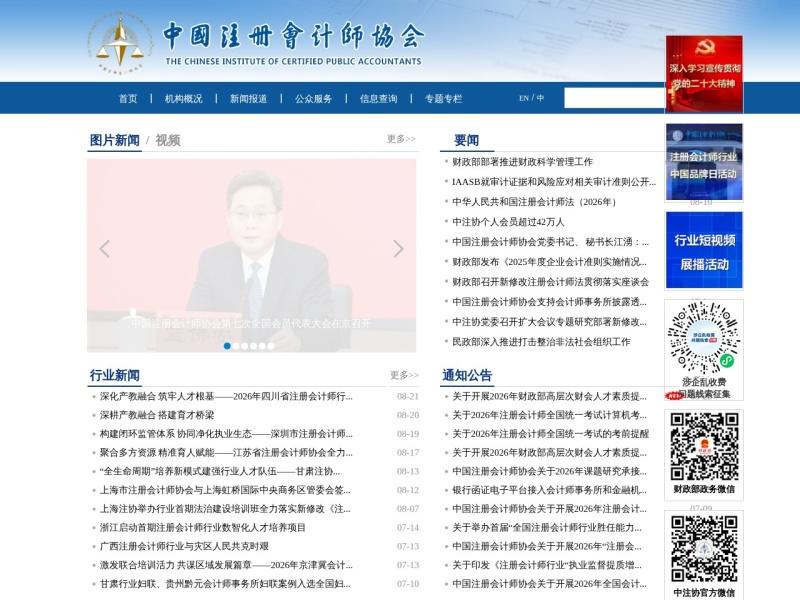Open 上海虹桥国际中央商务区 article

click(x=225, y=490)
